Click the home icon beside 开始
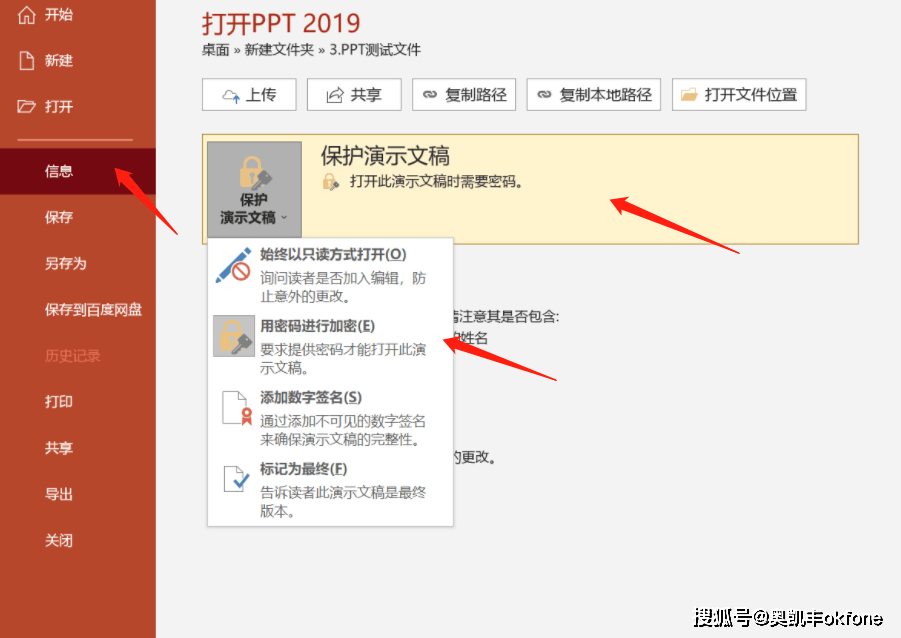The height and width of the screenshot is (638, 901). pos(26,15)
